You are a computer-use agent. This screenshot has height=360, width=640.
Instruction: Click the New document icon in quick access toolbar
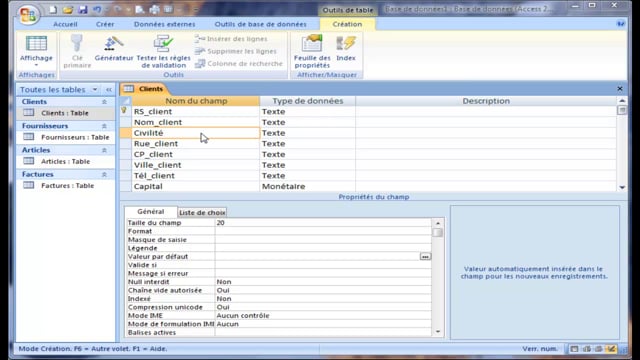(x=53, y=9)
